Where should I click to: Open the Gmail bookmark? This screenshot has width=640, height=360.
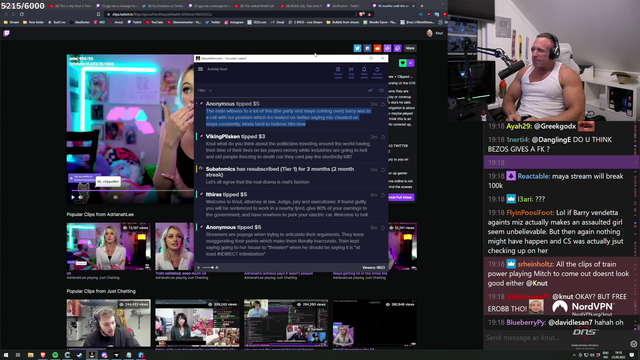(x=278, y=22)
